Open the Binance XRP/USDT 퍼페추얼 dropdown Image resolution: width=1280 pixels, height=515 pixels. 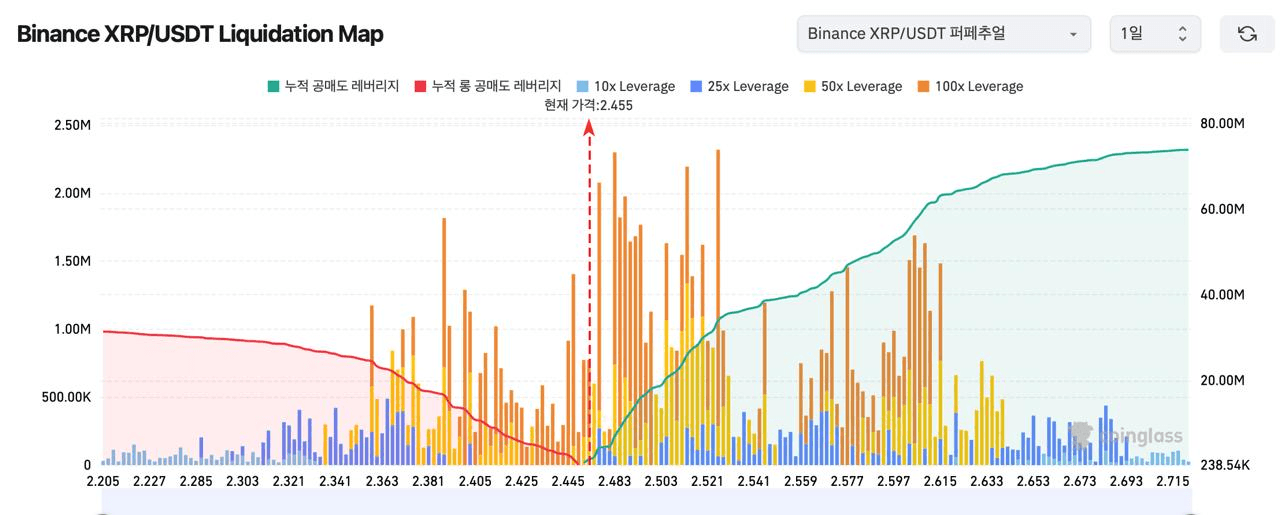point(943,34)
